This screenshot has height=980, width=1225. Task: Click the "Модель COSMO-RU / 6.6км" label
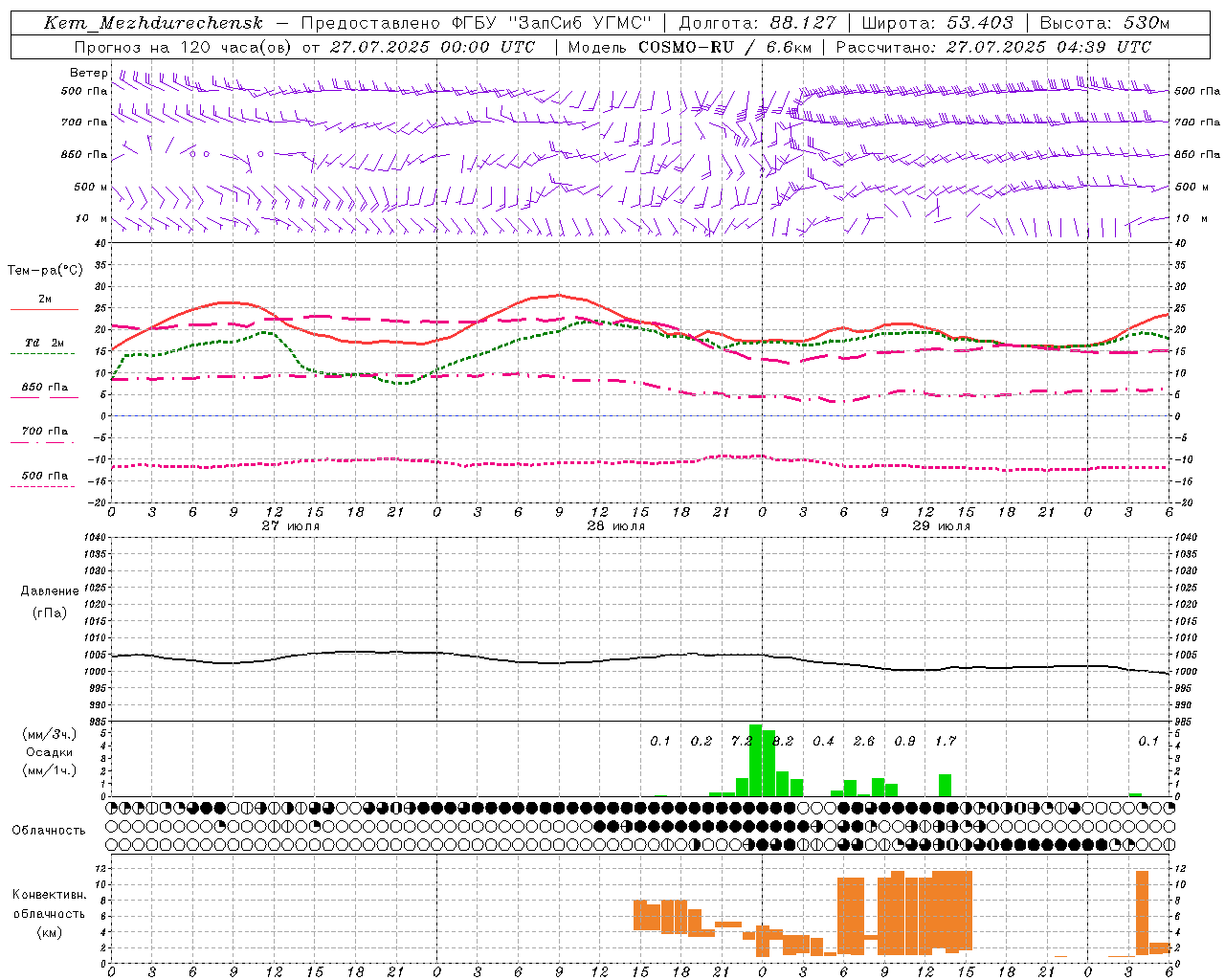690,47
